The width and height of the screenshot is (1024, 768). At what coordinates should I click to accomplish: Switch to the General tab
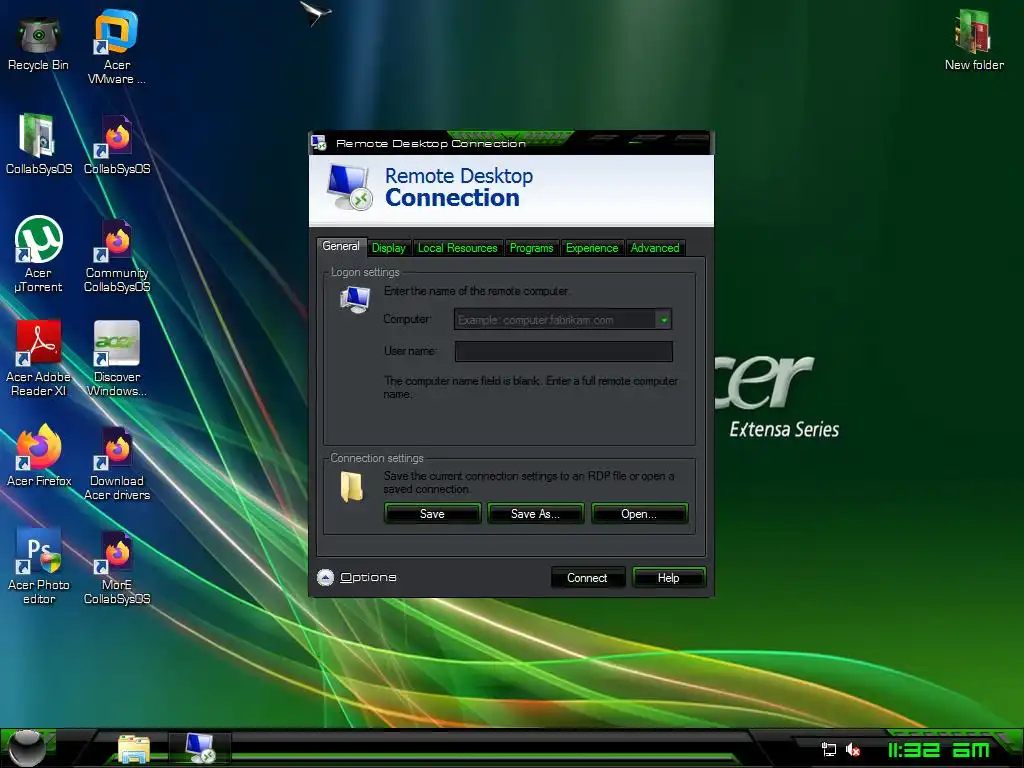pyautogui.click(x=341, y=246)
